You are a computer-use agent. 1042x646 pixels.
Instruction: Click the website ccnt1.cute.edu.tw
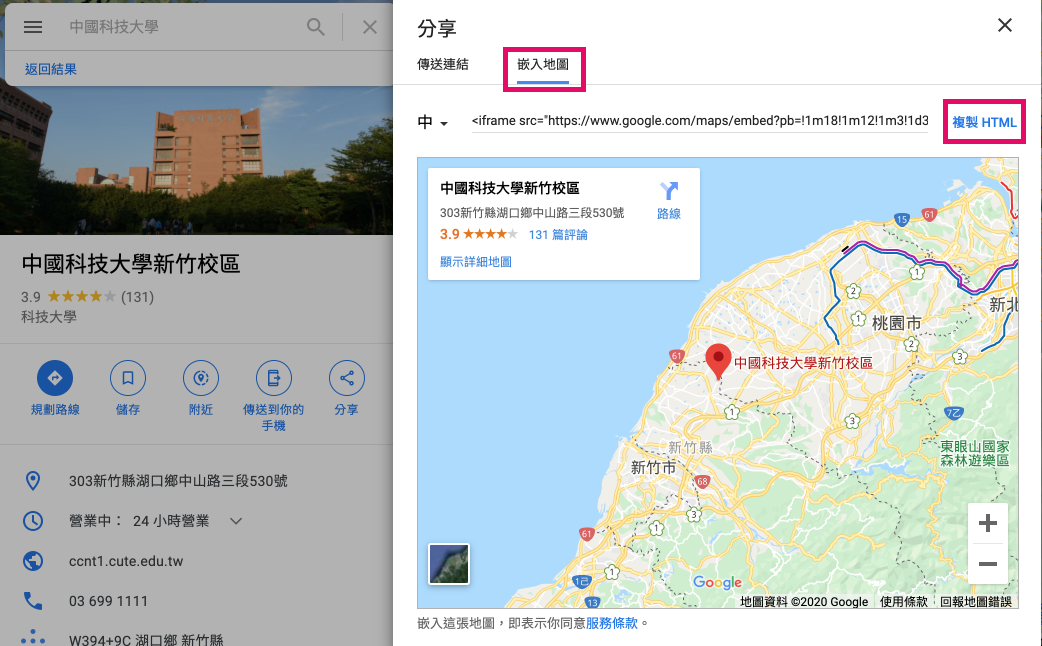(126, 561)
